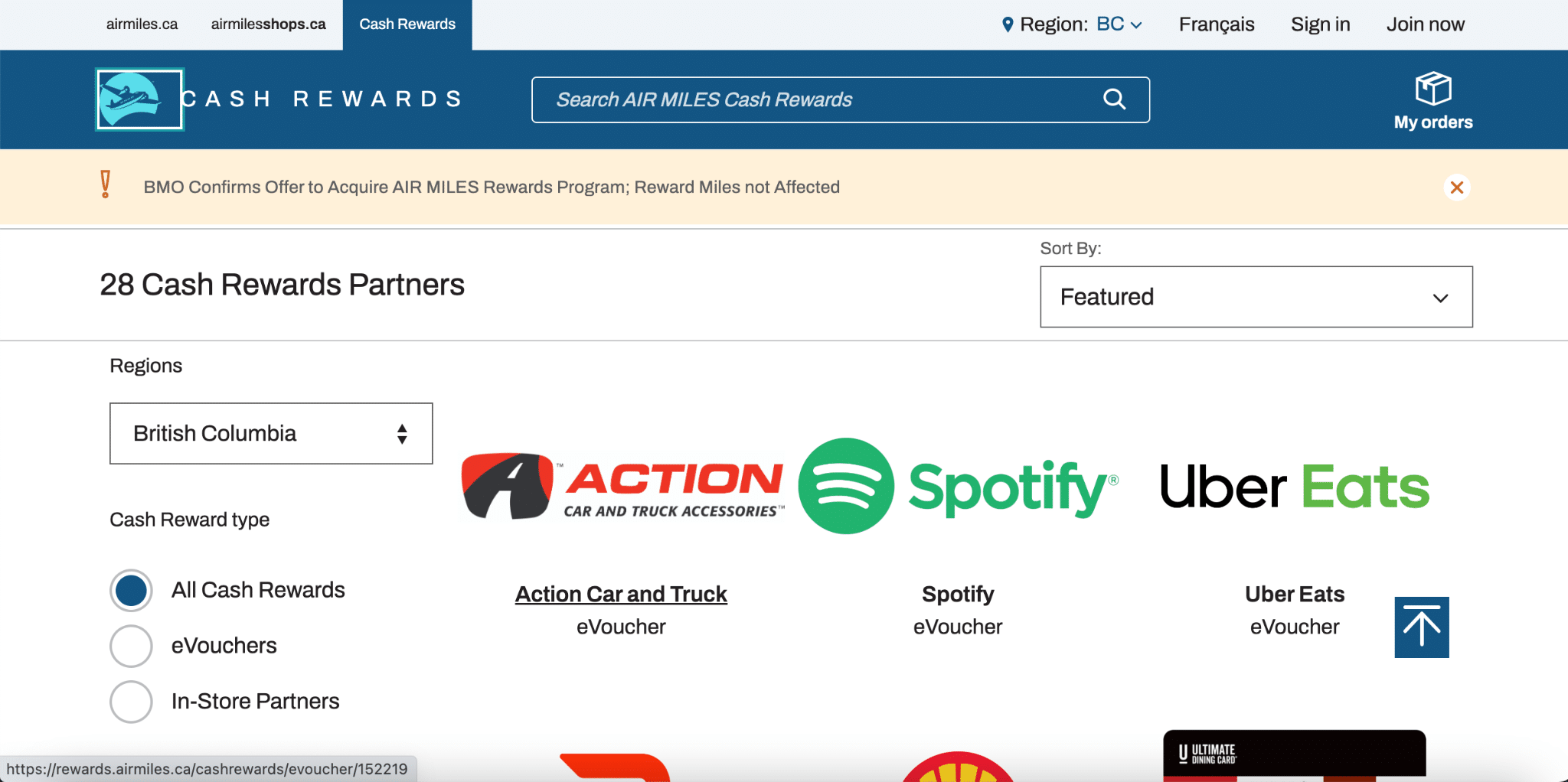Dismiss the BMO announcement banner
Viewport: 1568px width, 782px height.
1456,187
